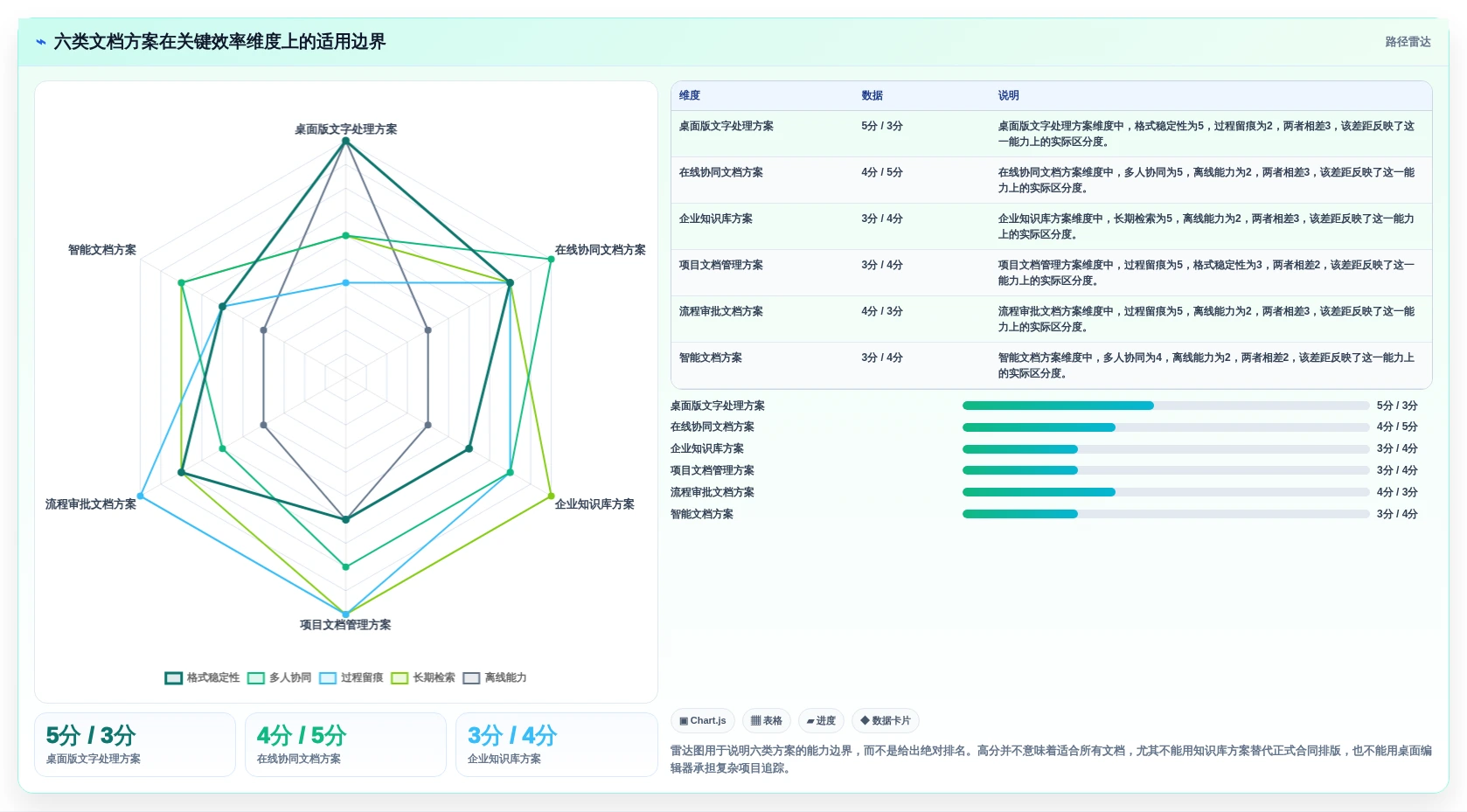This screenshot has width=1467, height=812.
Task: Click the 桌面版文字处理方案 progress bar
Action: point(1165,406)
